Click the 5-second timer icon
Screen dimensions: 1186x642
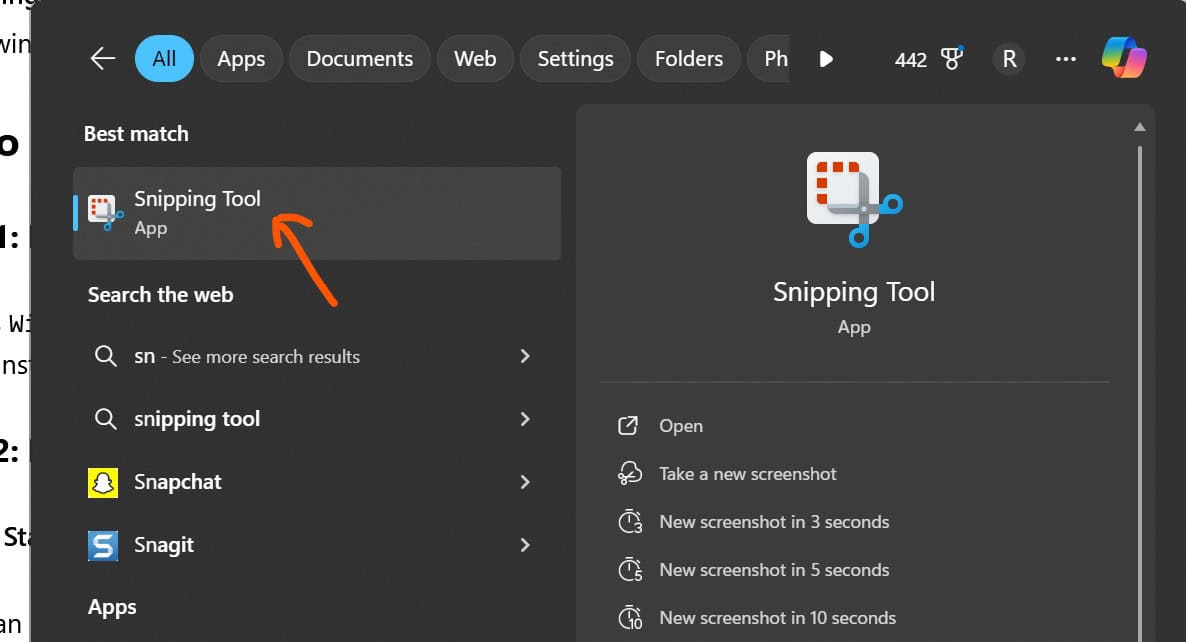(x=630, y=569)
